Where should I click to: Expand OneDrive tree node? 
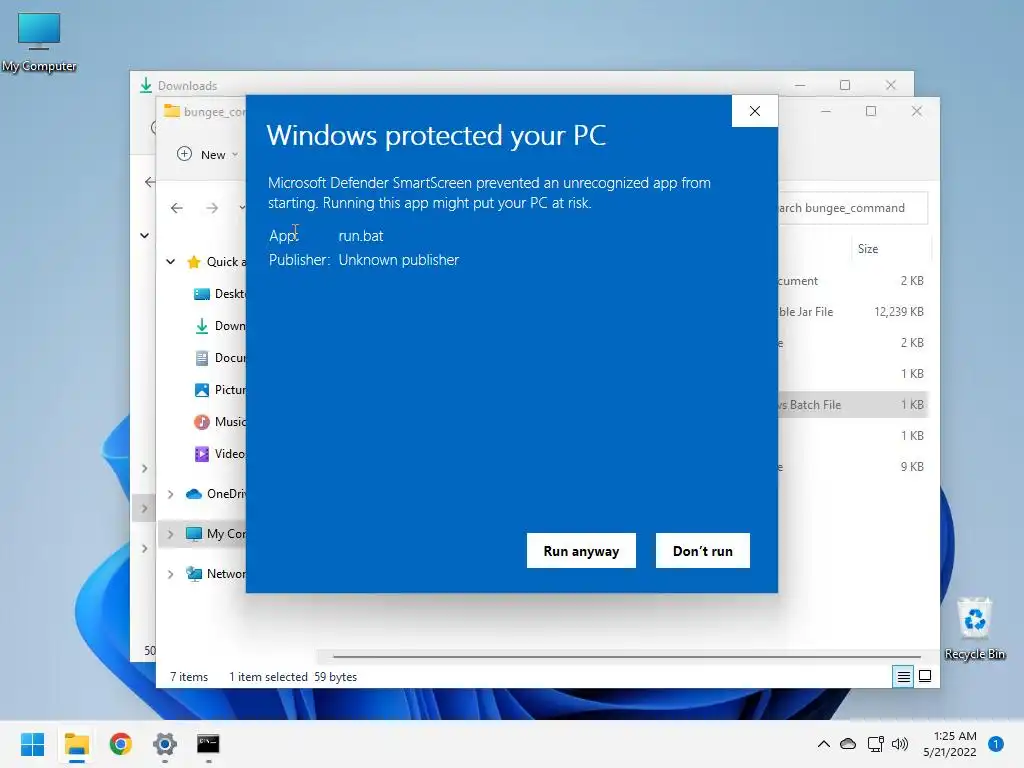click(x=170, y=494)
